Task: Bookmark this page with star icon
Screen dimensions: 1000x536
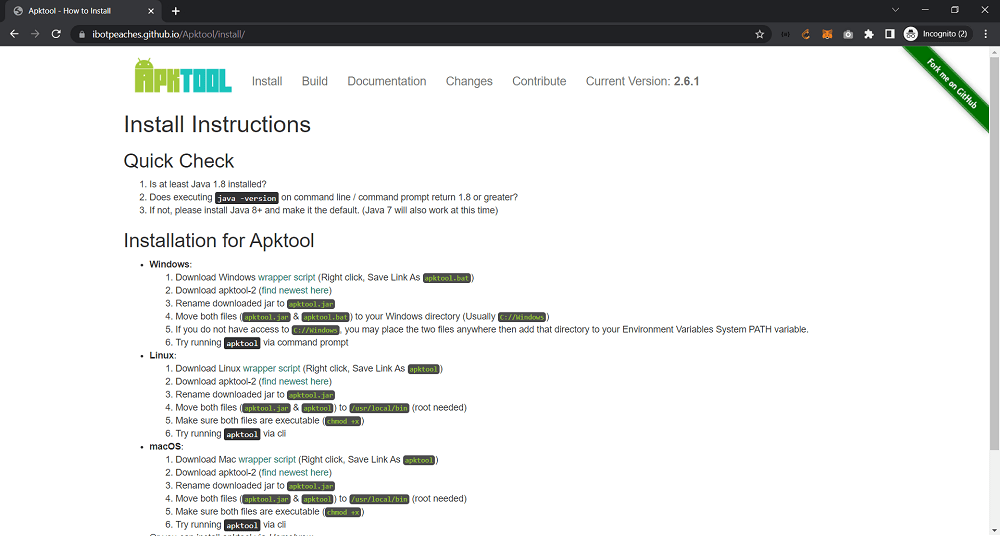Action: coord(760,34)
